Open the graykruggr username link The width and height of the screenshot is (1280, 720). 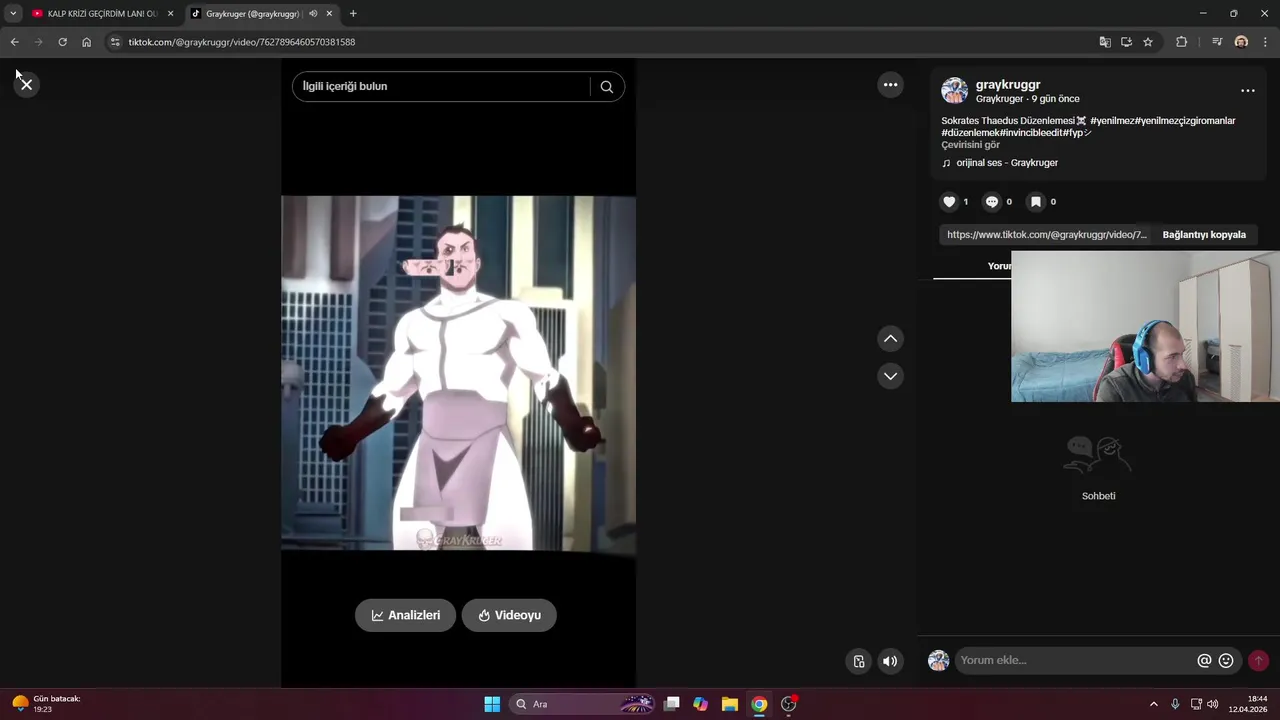coord(1008,85)
